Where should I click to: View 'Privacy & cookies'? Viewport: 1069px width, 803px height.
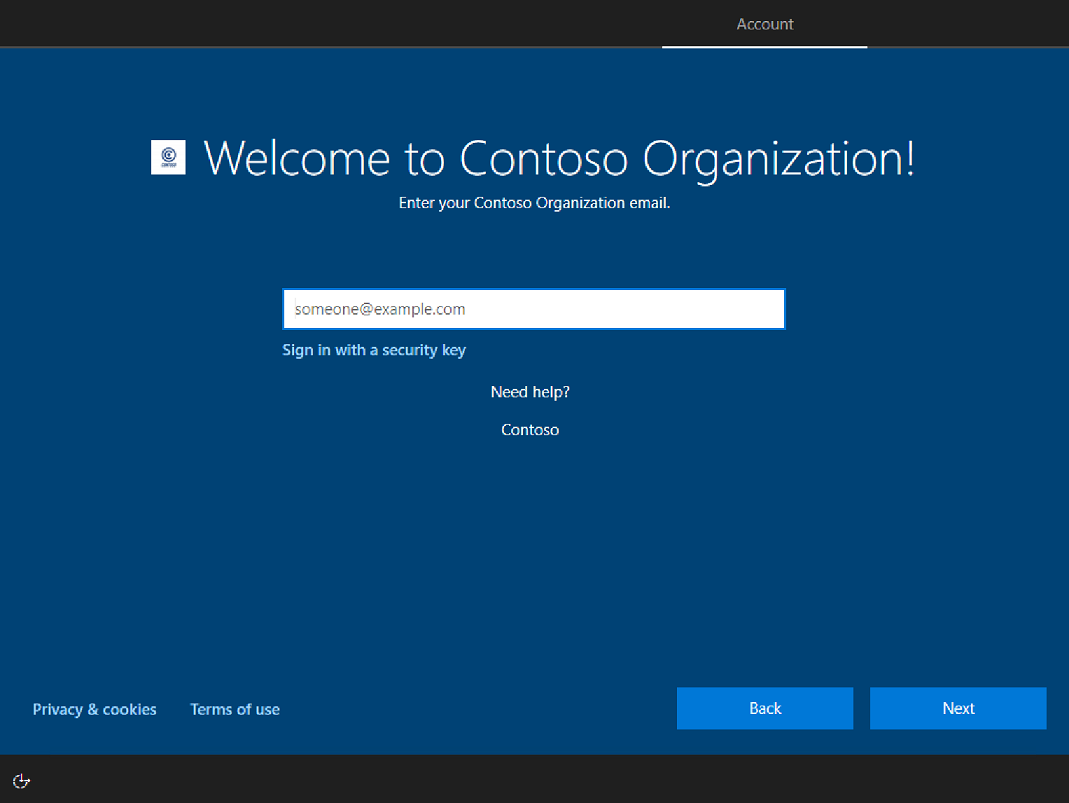click(94, 709)
